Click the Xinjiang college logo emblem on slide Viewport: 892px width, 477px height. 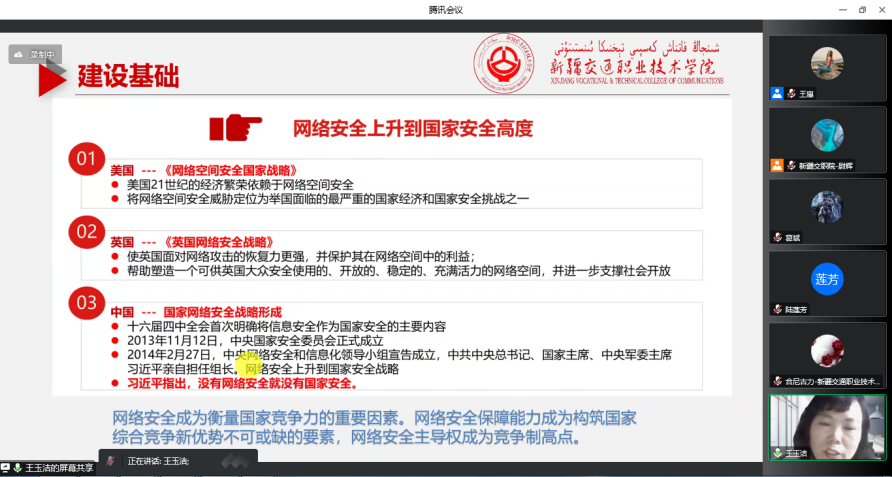504,64
